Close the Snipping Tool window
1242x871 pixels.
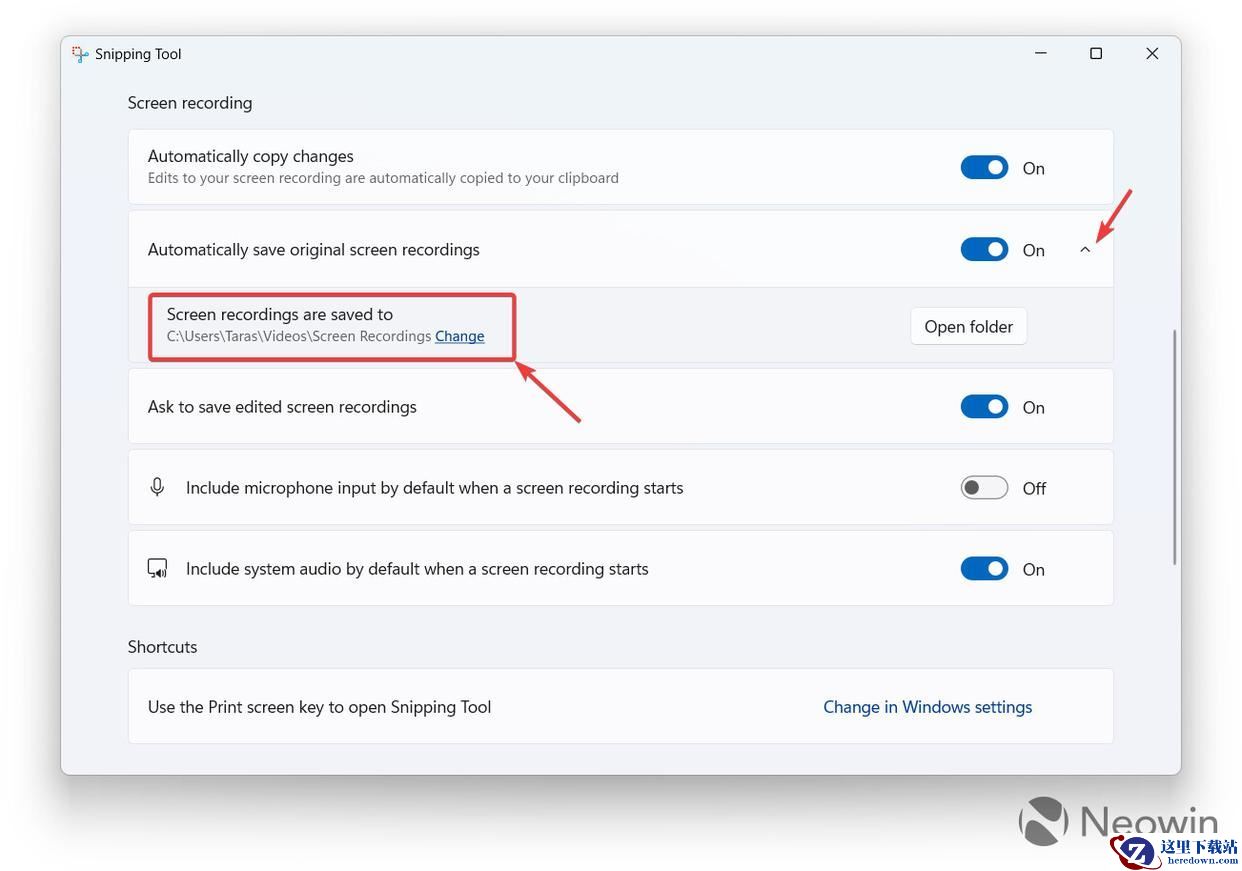(1152, 54)
